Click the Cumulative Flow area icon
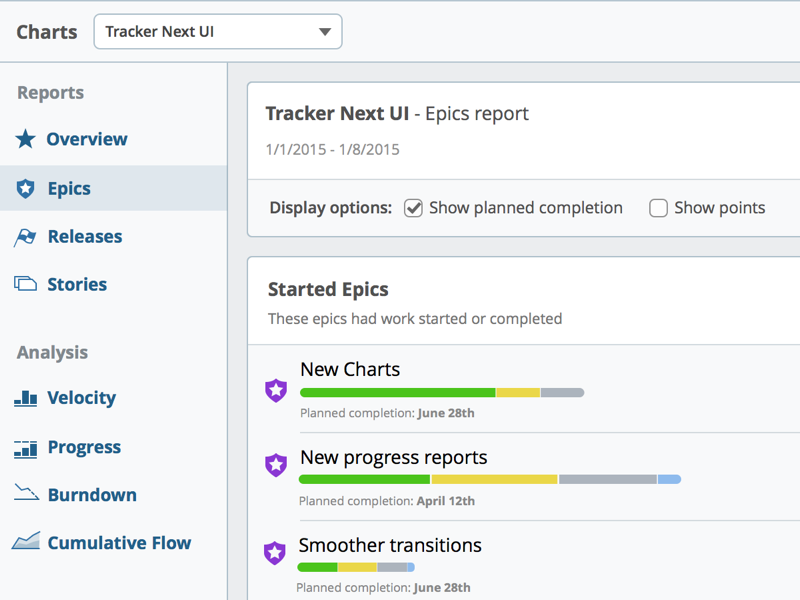Viewport: 800px width, 600px height. pos(26,542)
